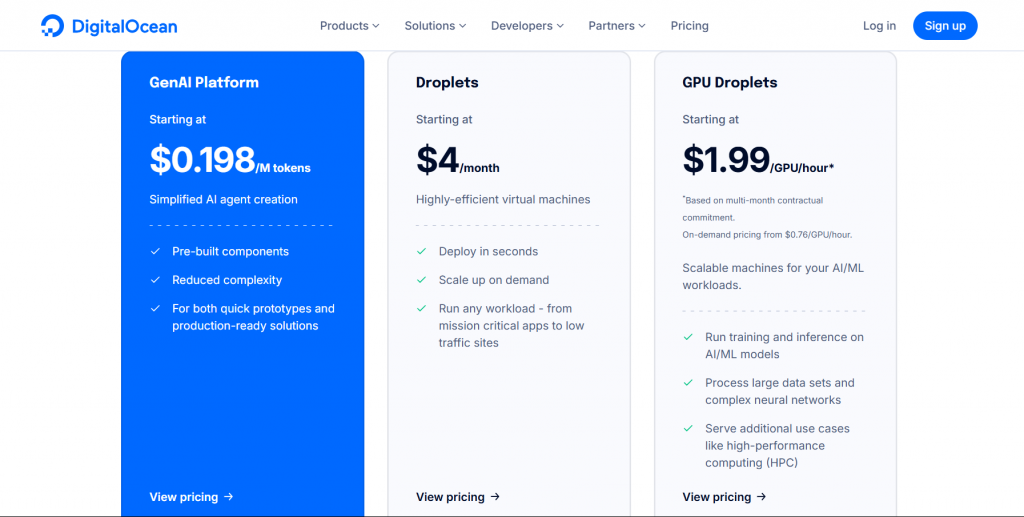Click checkmark icon beside Pre-built components
1024x517 pixels.
pos(155,252)
